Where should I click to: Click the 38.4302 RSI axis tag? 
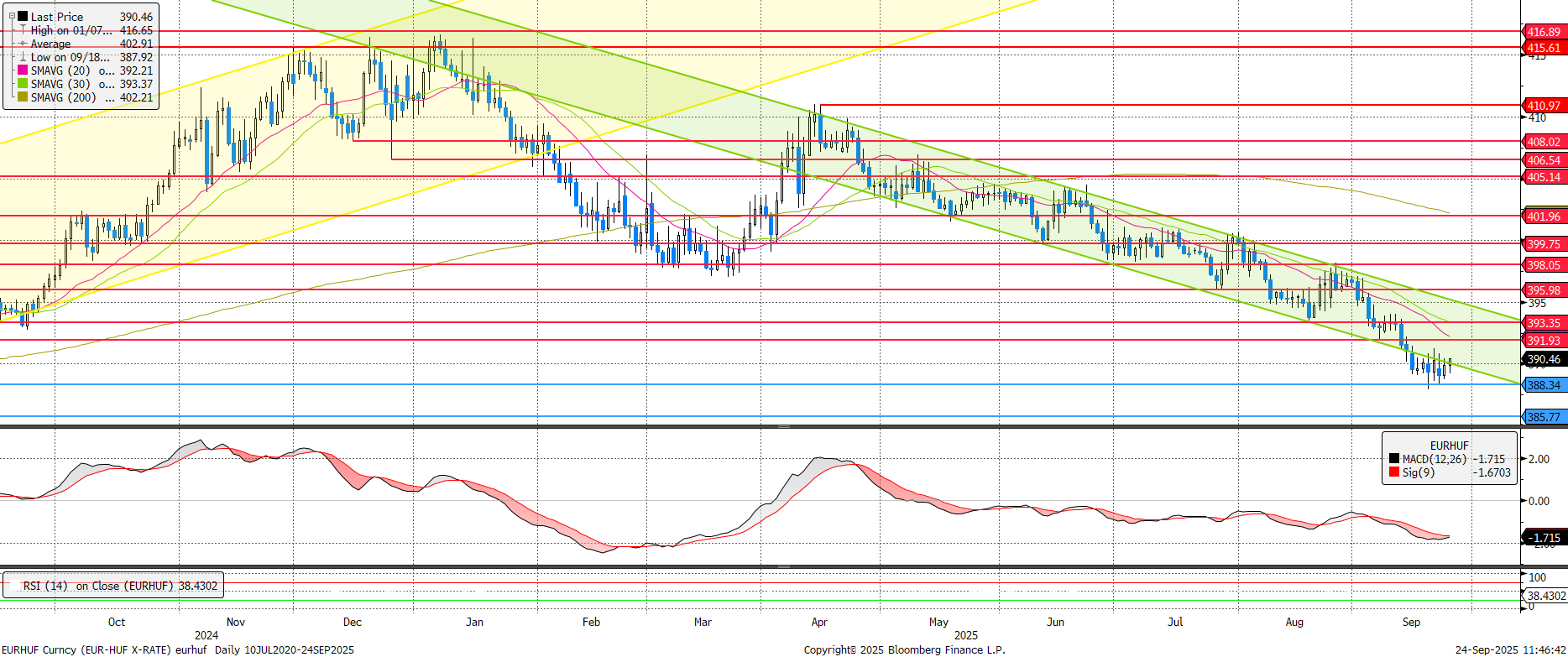coord(1546,596)
